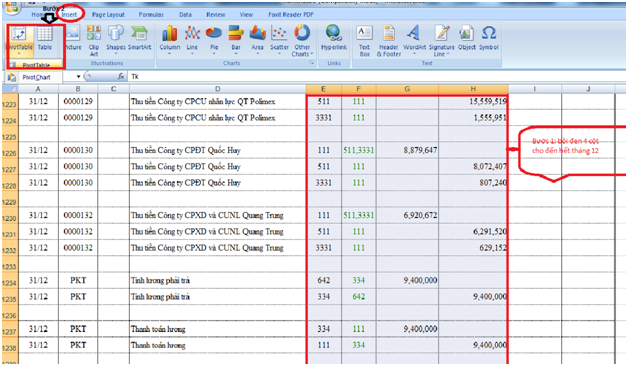
Task: Open Header & Footer tool
Action: tap(388, 40)
